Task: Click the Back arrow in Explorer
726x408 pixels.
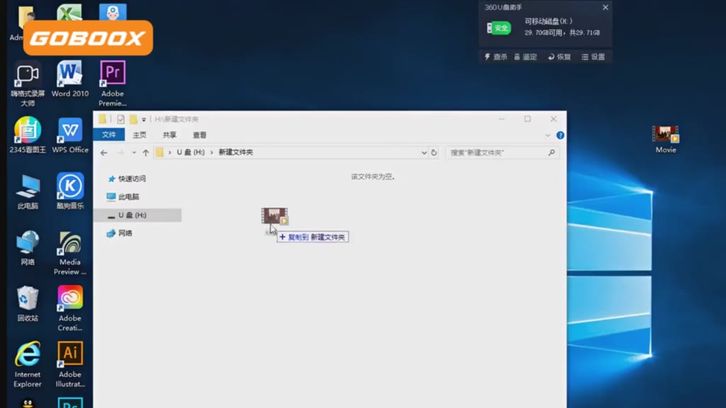Action: point(104,153)
